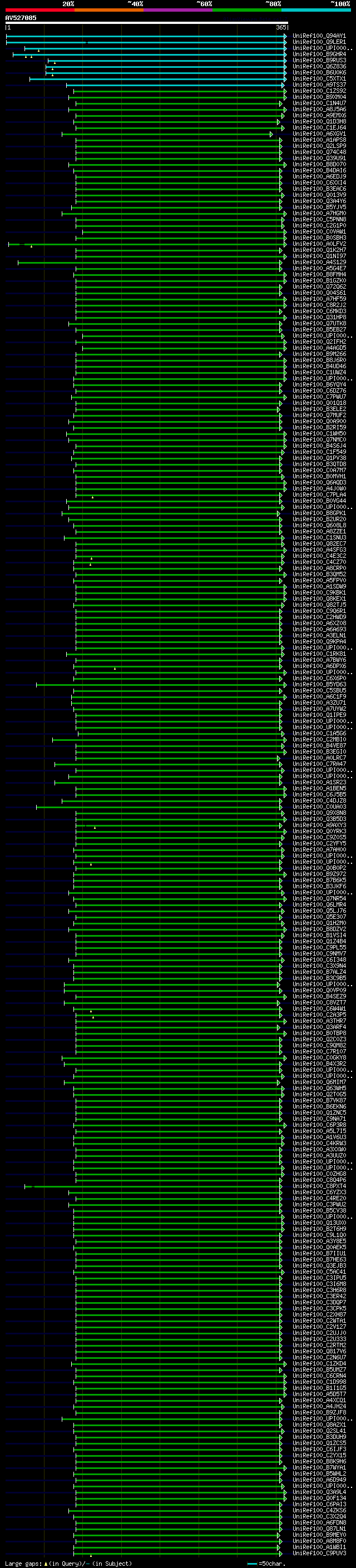This screenshot has width=356, height=1568.
Task: Open hit UniRef100_A6XGV1
Action: [319, 134]
